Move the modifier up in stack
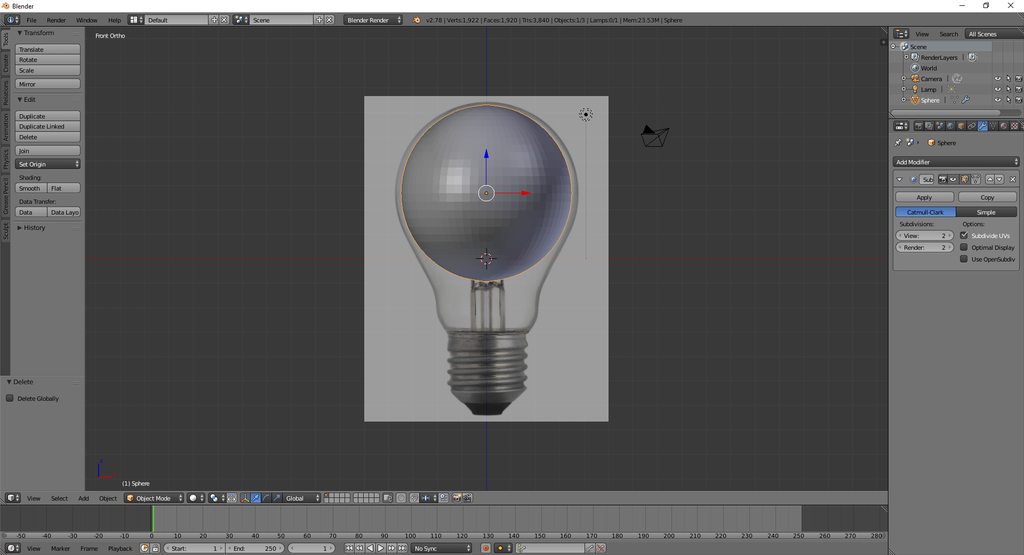The height and width of the screenshot is (555, 1024). [989, 179]
